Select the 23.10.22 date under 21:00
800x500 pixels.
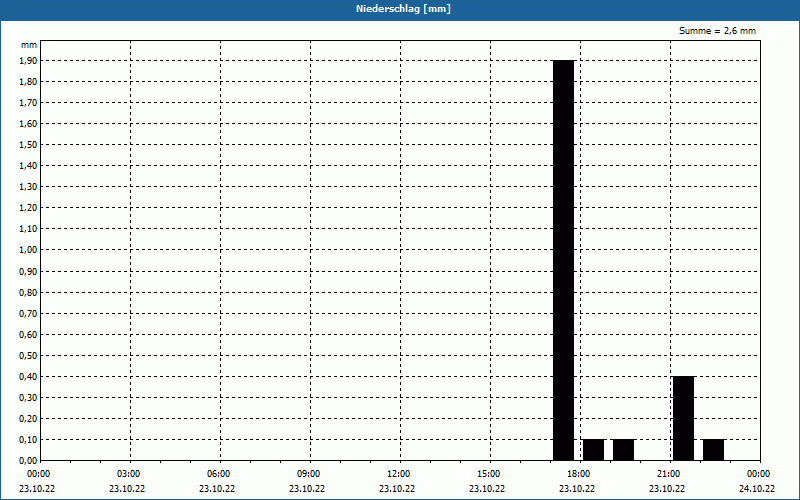[667, 489]
